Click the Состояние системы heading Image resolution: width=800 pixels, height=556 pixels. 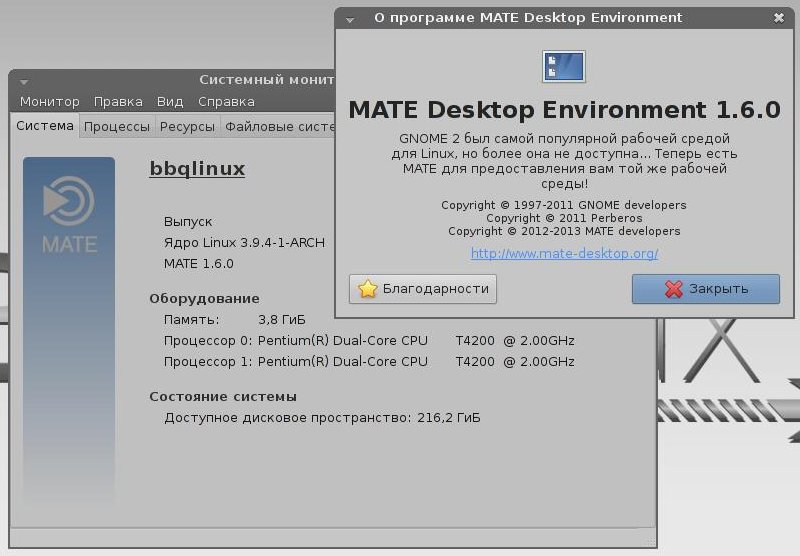223,396
